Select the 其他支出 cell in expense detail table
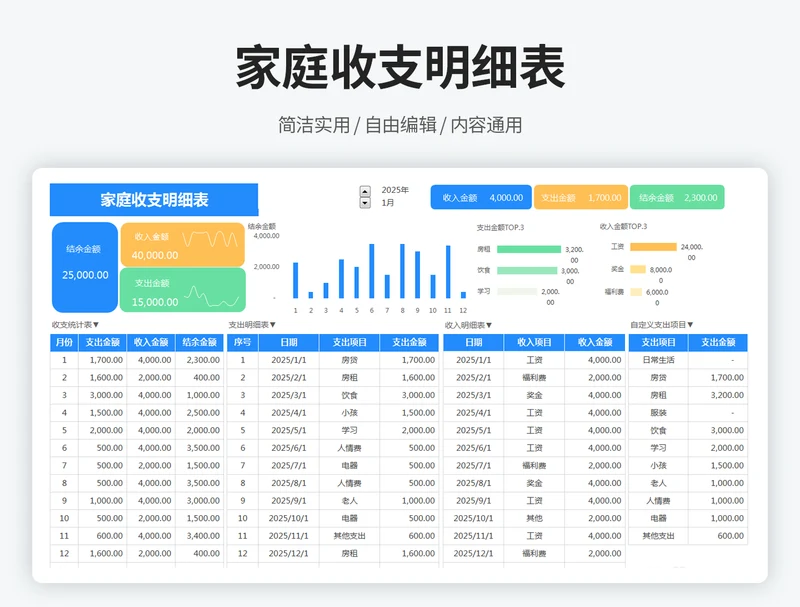Viewport: 800px width, 607px height. (349, 536)
